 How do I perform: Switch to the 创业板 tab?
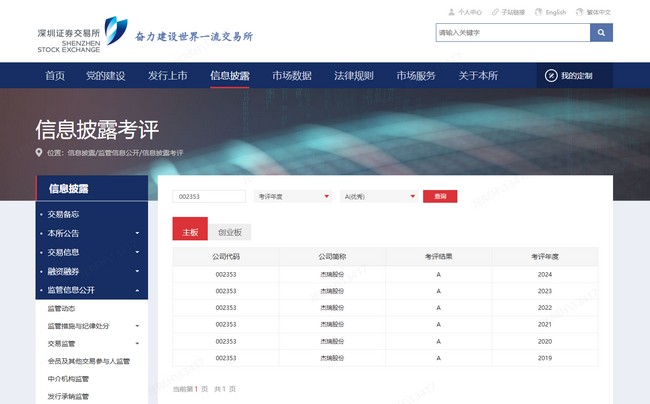point(230,232)
